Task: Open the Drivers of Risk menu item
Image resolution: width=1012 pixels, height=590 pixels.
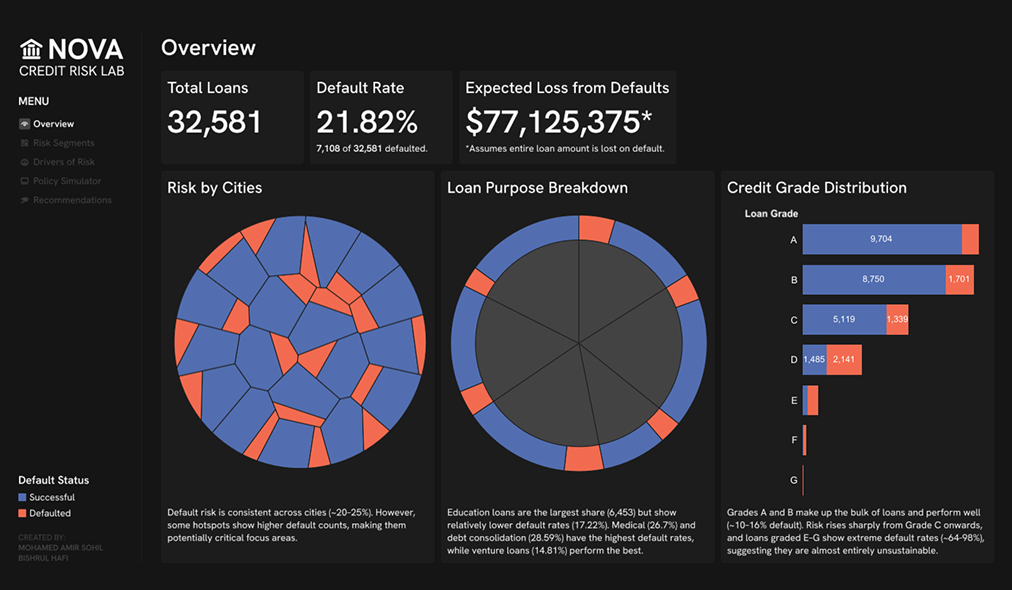Action: tap(63, 162)
